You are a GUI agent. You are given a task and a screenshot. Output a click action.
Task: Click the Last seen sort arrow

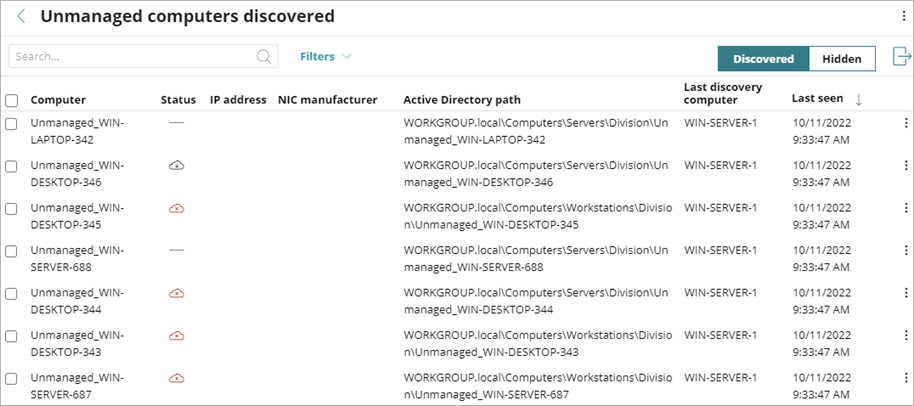[x=858, y=99]
